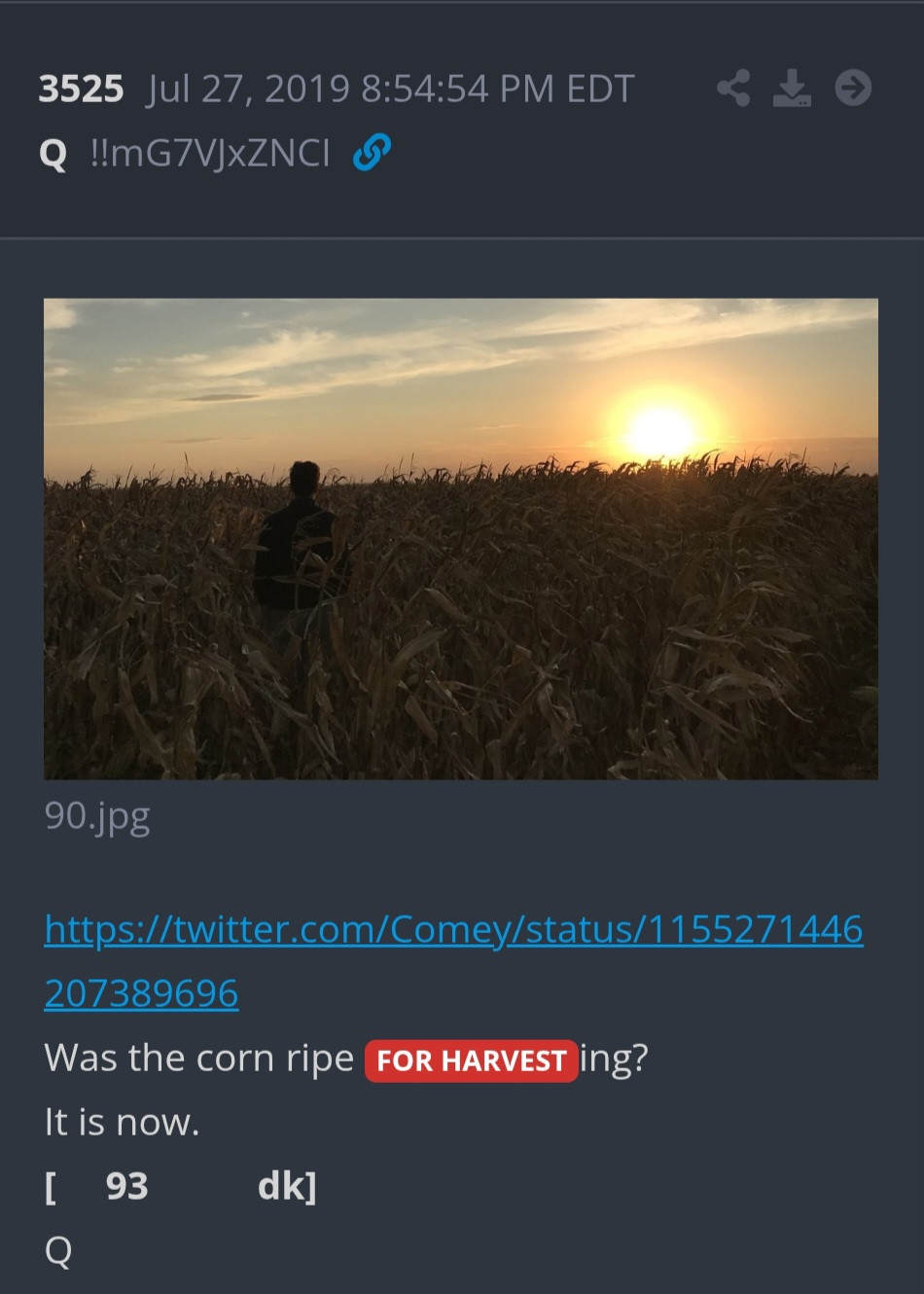
Task: Click the 'It is now.' line
Action: point(122,1123)
